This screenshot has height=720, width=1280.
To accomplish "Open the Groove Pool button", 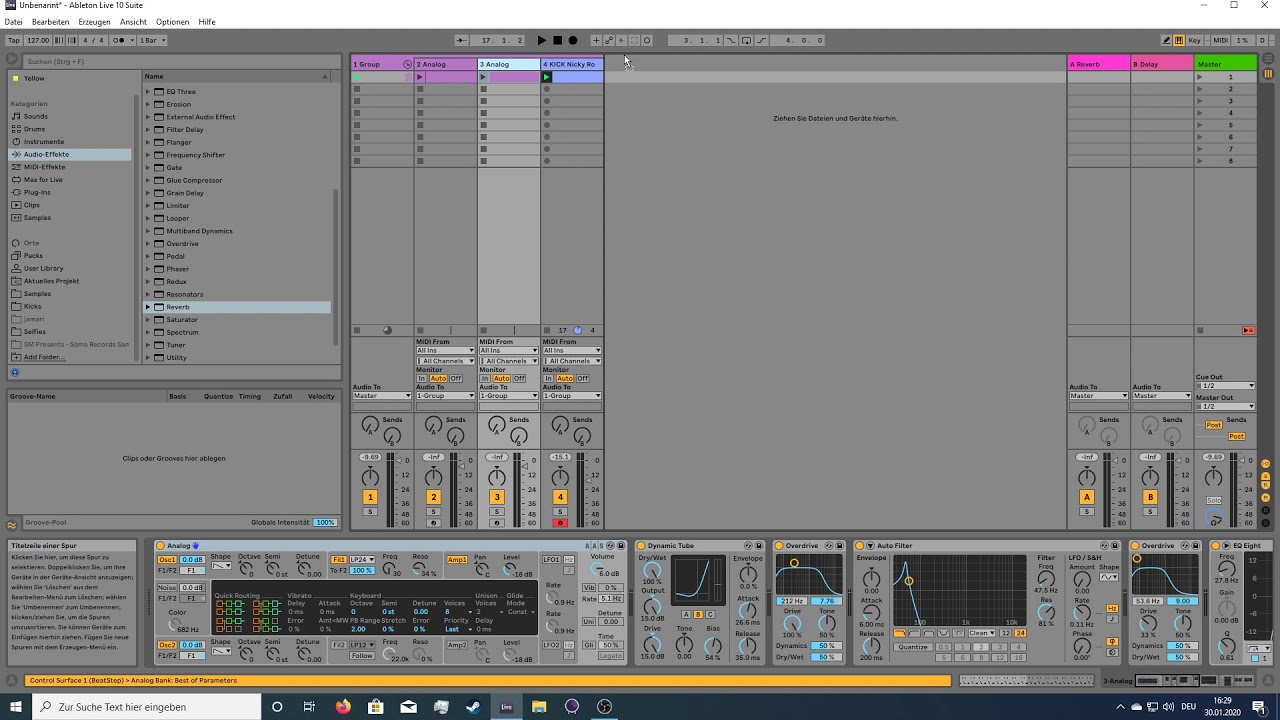I will (x=12, y=524).
